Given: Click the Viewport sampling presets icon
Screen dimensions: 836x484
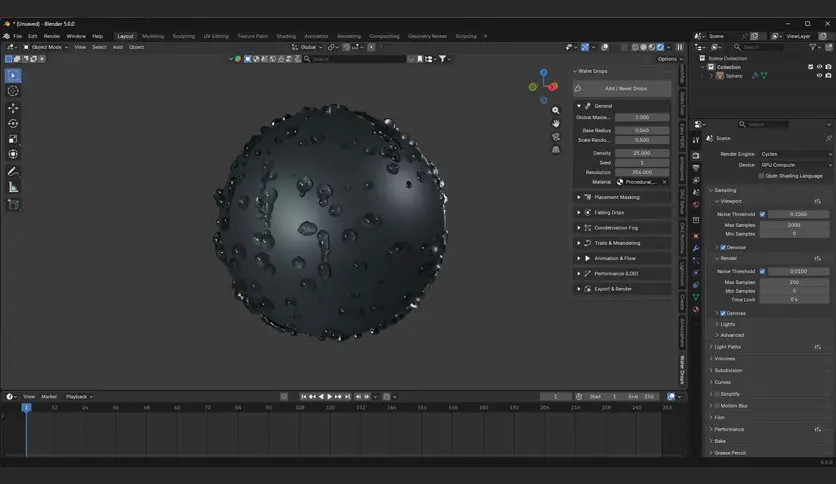Looking at the screenshot, I should pyautogui.click(x=817, y=201).
